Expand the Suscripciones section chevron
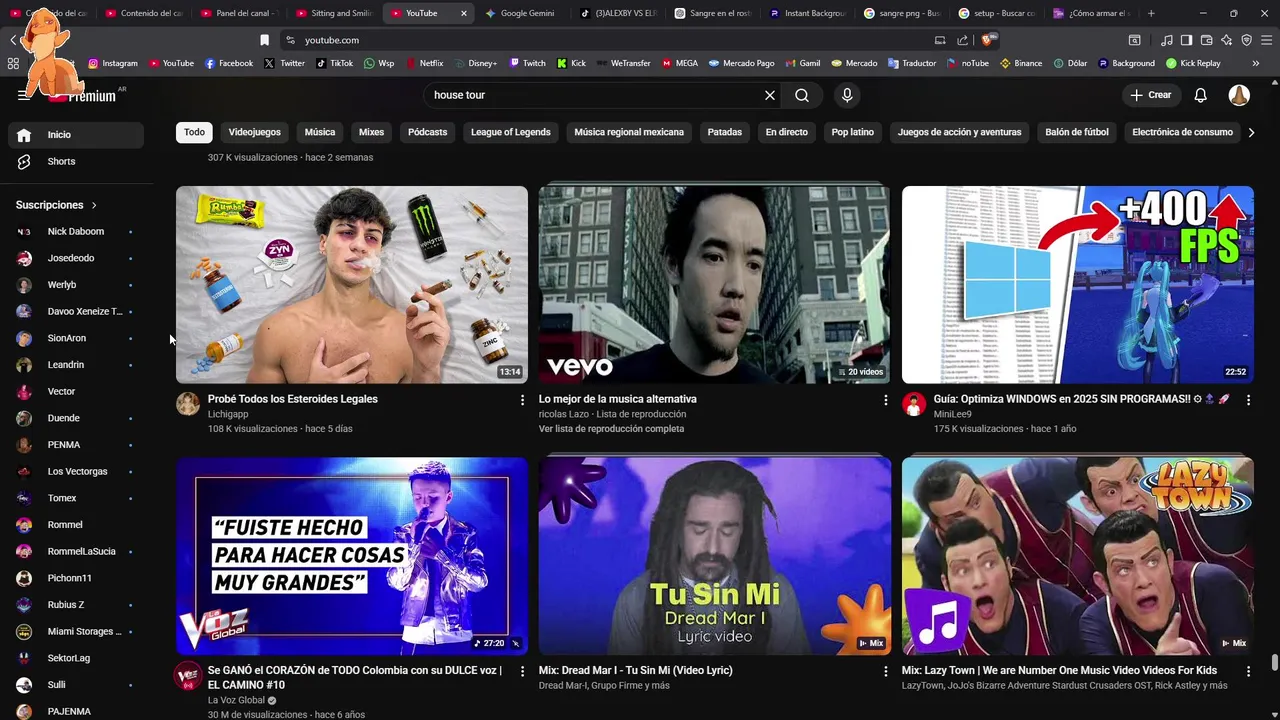 coord(94,205)
